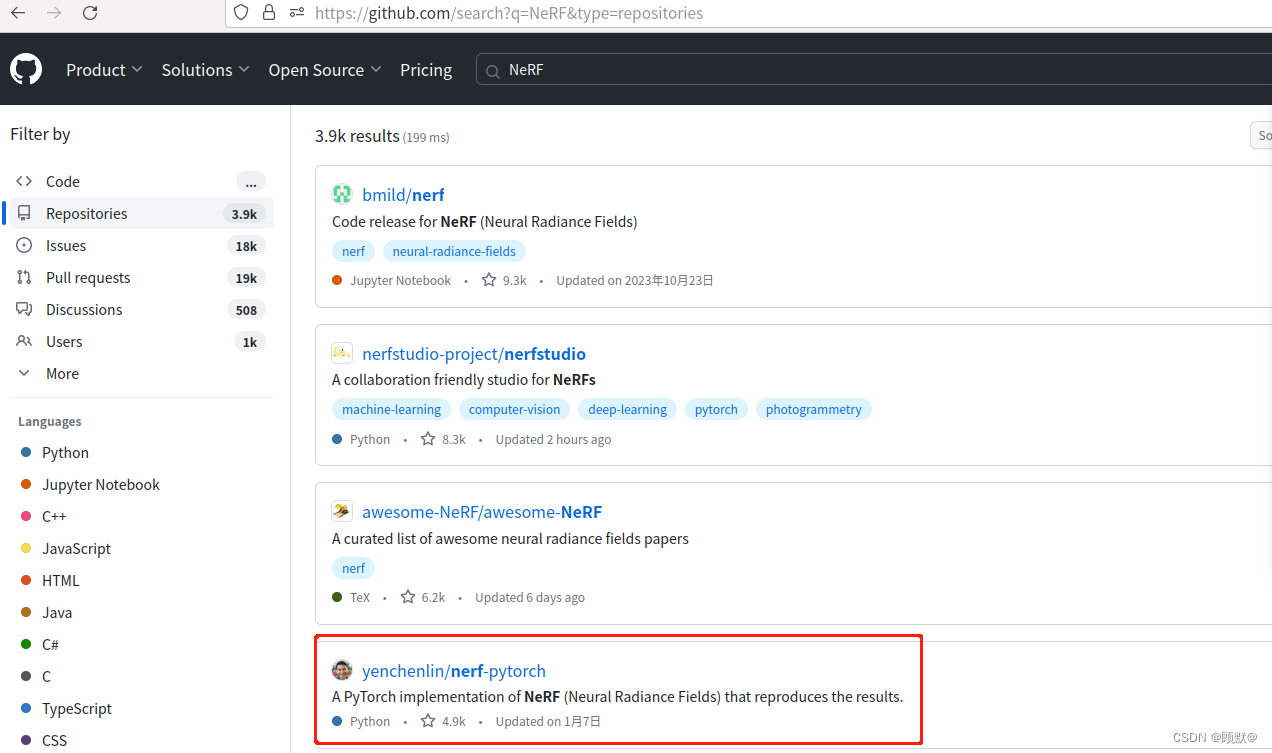The image size is (1272, 753).
Task: Filter results by Discussions
Action: (140, 309)
